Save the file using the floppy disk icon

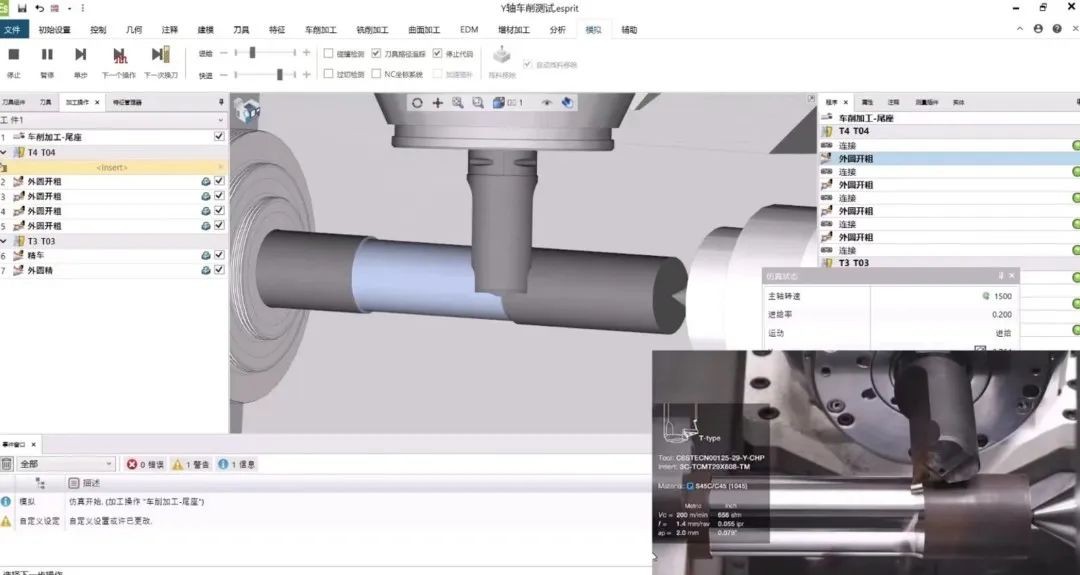click(x=22, y=8)
